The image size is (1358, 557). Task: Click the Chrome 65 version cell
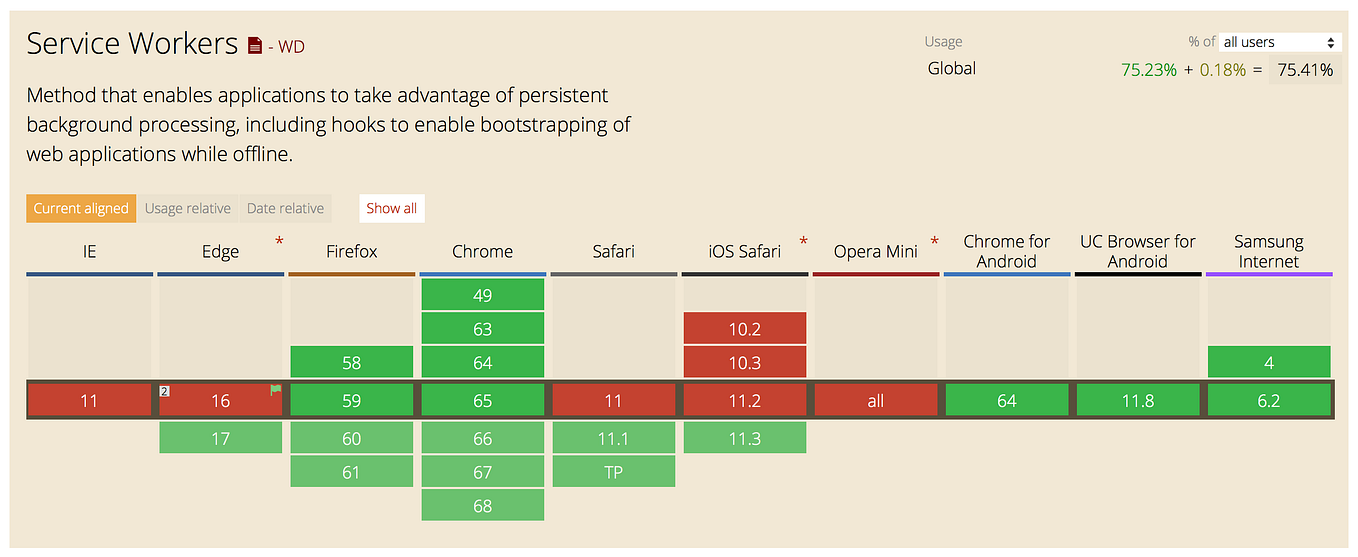(x=482, y=400)
